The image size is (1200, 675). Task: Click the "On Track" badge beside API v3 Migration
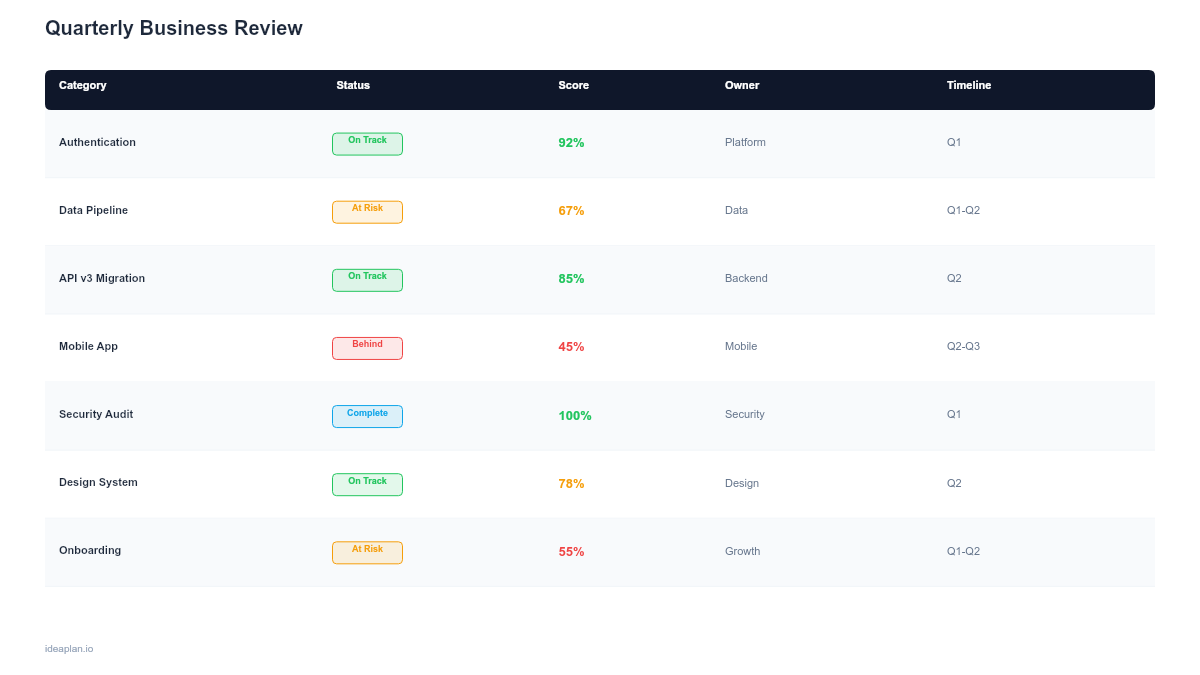coord(367,280)
